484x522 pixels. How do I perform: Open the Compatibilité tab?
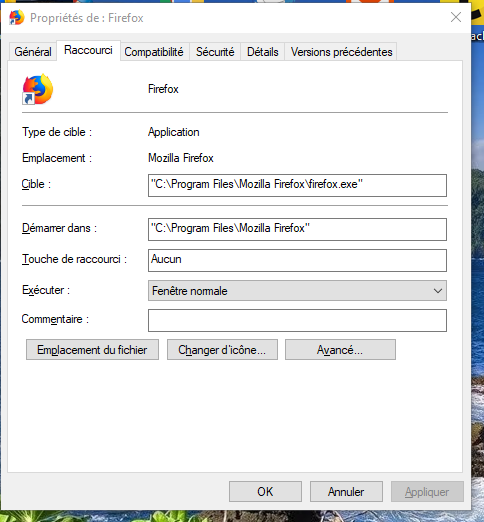tap(154, 52)
